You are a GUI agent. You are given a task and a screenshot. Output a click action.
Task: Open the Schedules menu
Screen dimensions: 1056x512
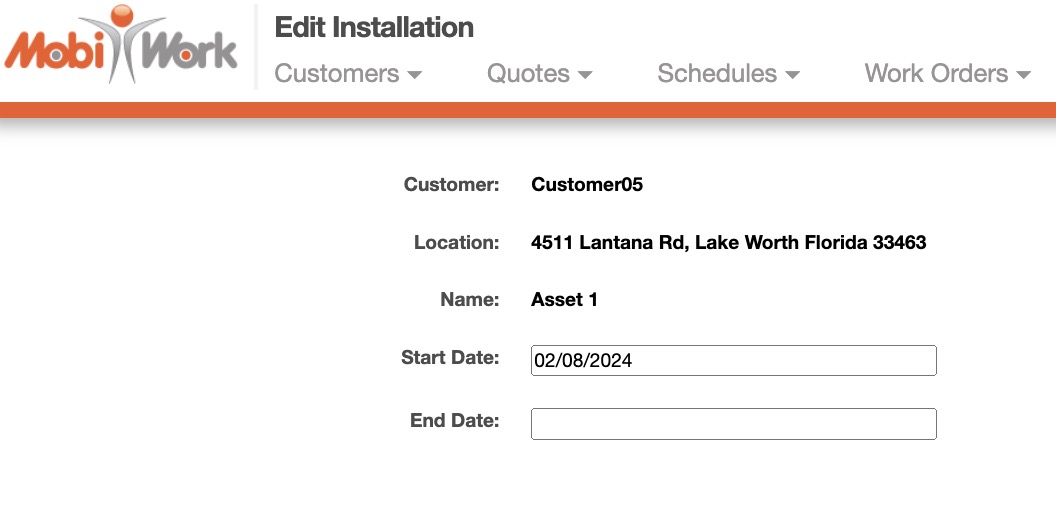[717, 73]
